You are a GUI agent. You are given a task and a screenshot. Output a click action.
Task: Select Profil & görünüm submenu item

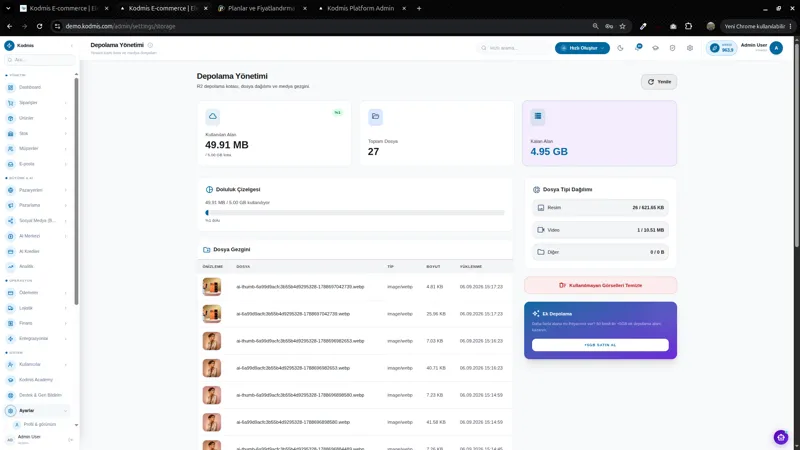pos(40,424)
